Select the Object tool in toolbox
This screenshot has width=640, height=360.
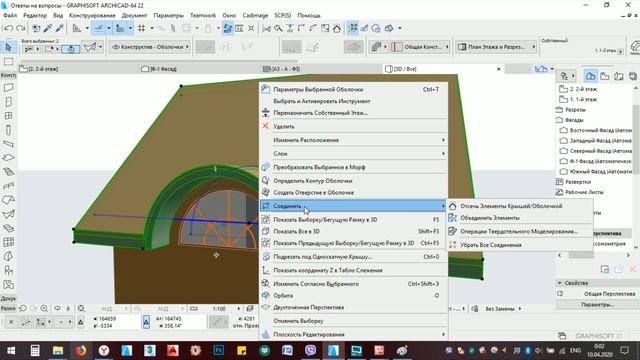click(x=8, y=270)
